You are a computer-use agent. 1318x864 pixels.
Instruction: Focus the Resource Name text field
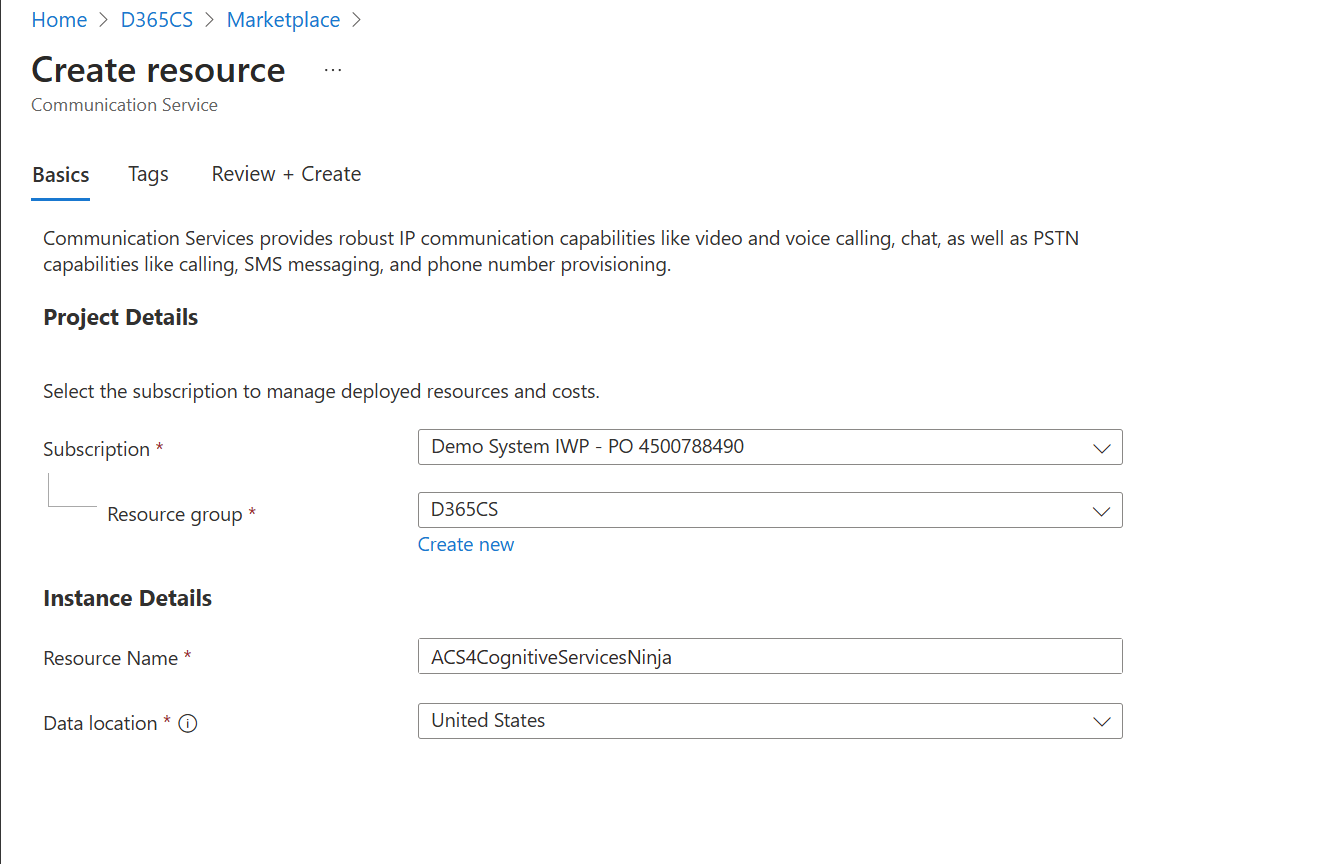(770, 657)
